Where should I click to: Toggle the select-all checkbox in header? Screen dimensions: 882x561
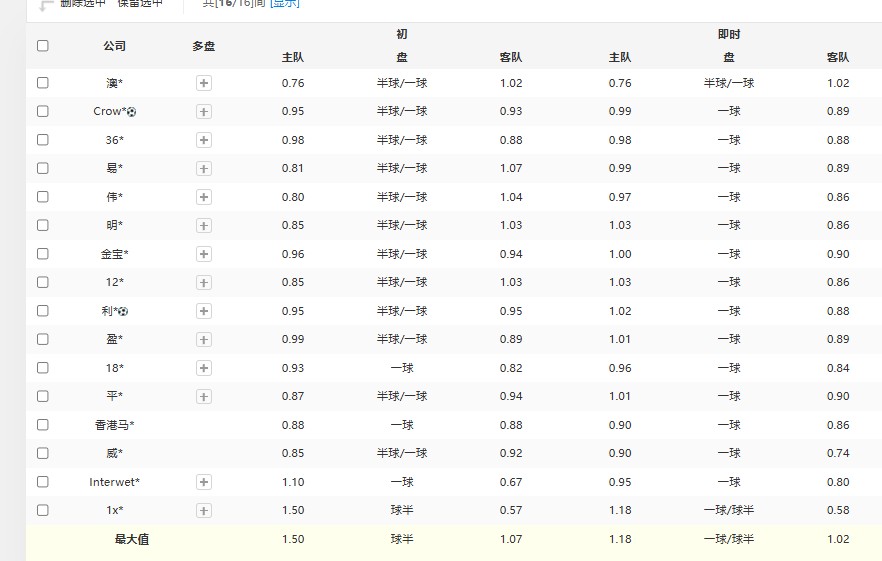[42, 46]
